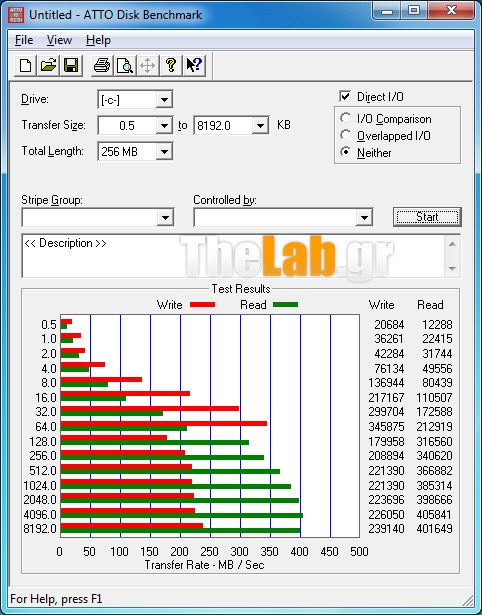
Task: Print results using the printer icon
Action: coord(102,65)
